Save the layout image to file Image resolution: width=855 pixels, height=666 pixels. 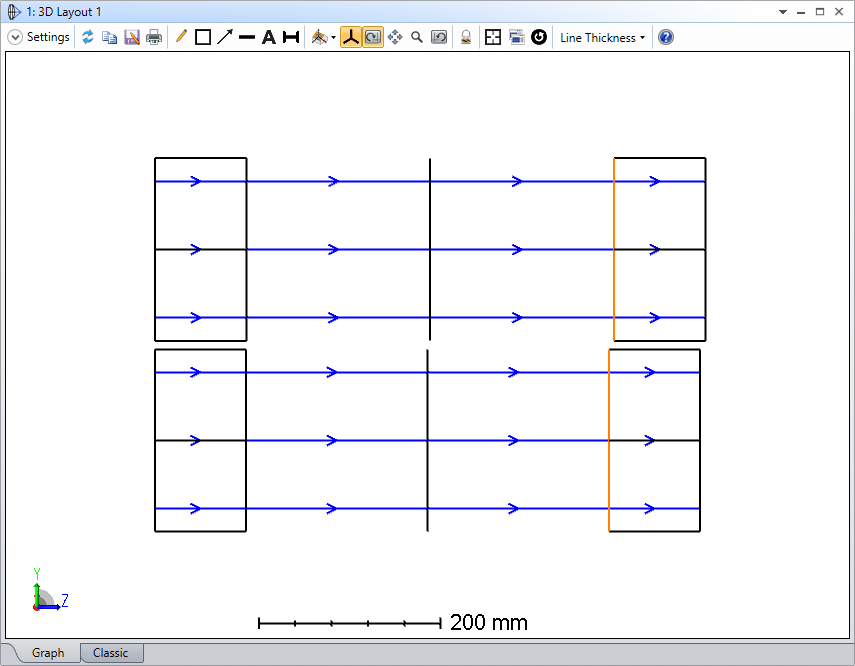coord(132,37)
